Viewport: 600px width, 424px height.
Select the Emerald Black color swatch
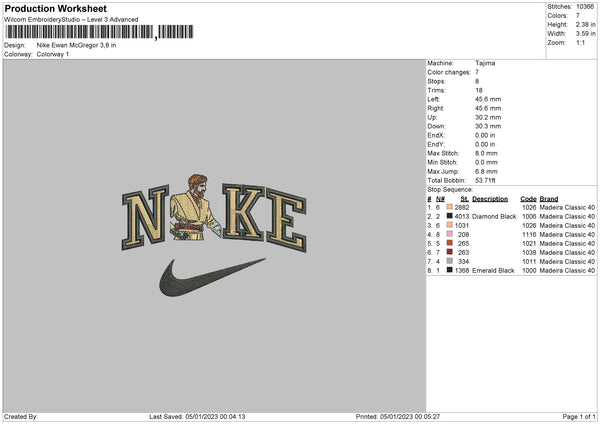pos(450,270)
